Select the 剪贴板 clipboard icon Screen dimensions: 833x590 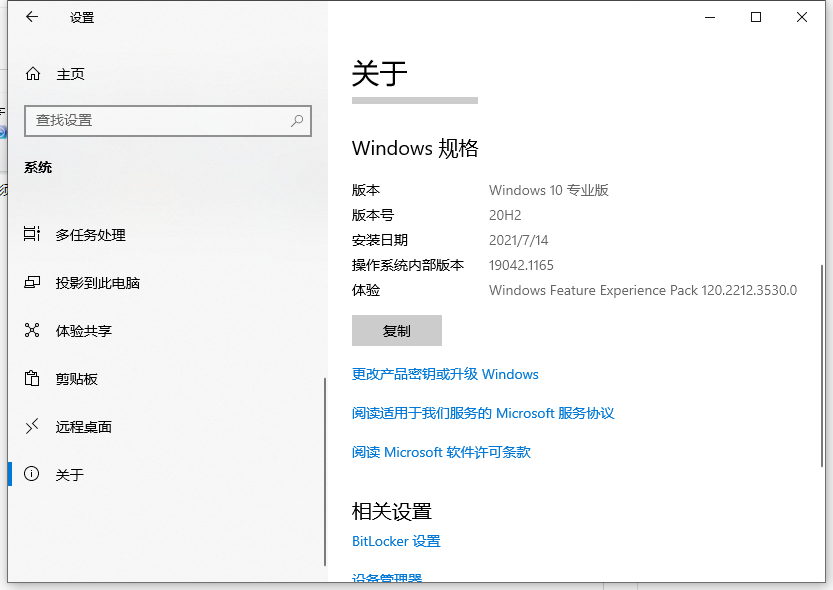point(32,379)
